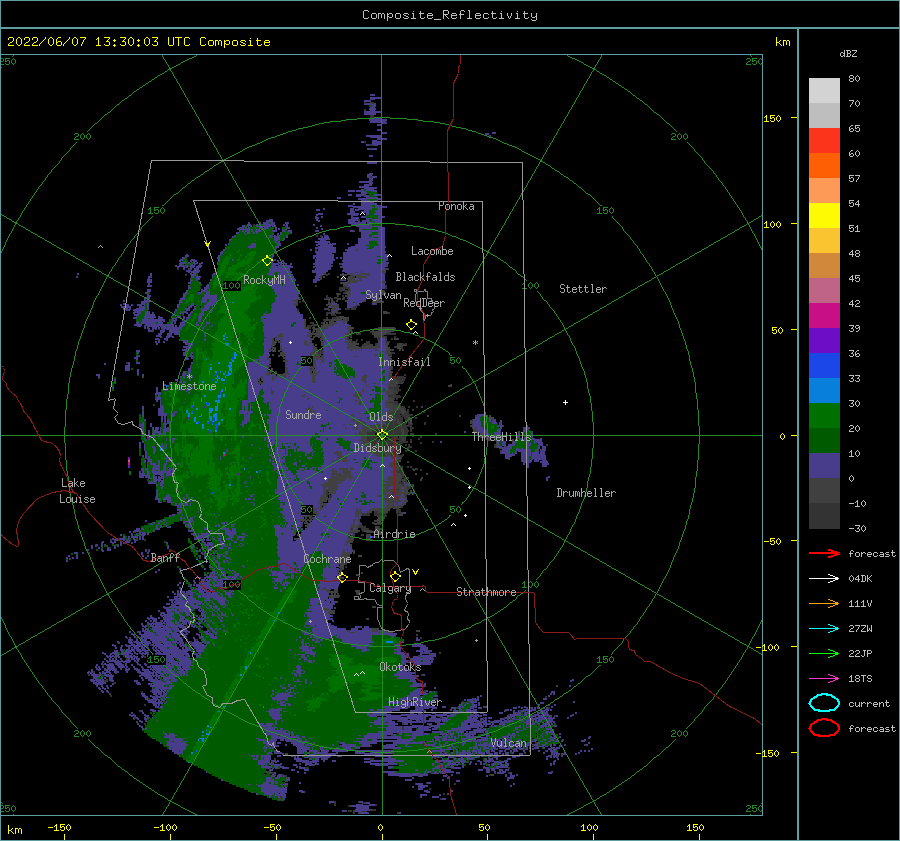
Task: Click the RedDeer city label
Action: pyautogui.click(x=424, y=303)
